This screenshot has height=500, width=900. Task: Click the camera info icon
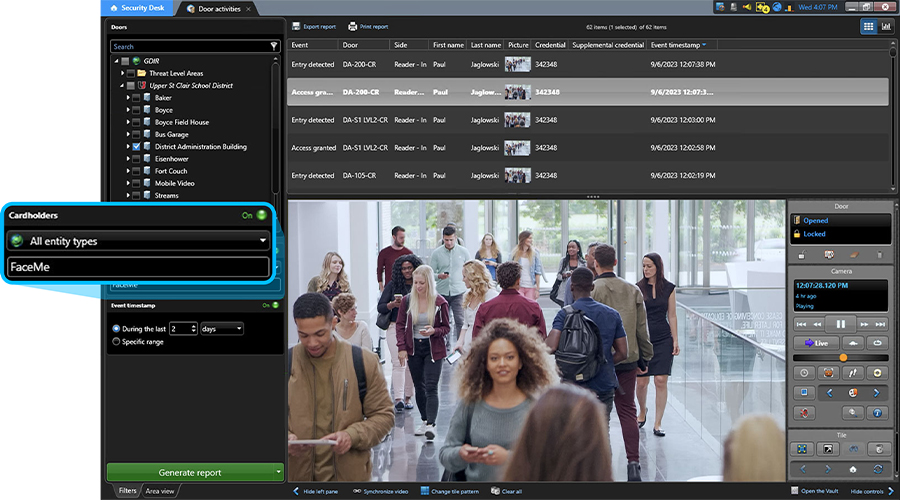878,412
